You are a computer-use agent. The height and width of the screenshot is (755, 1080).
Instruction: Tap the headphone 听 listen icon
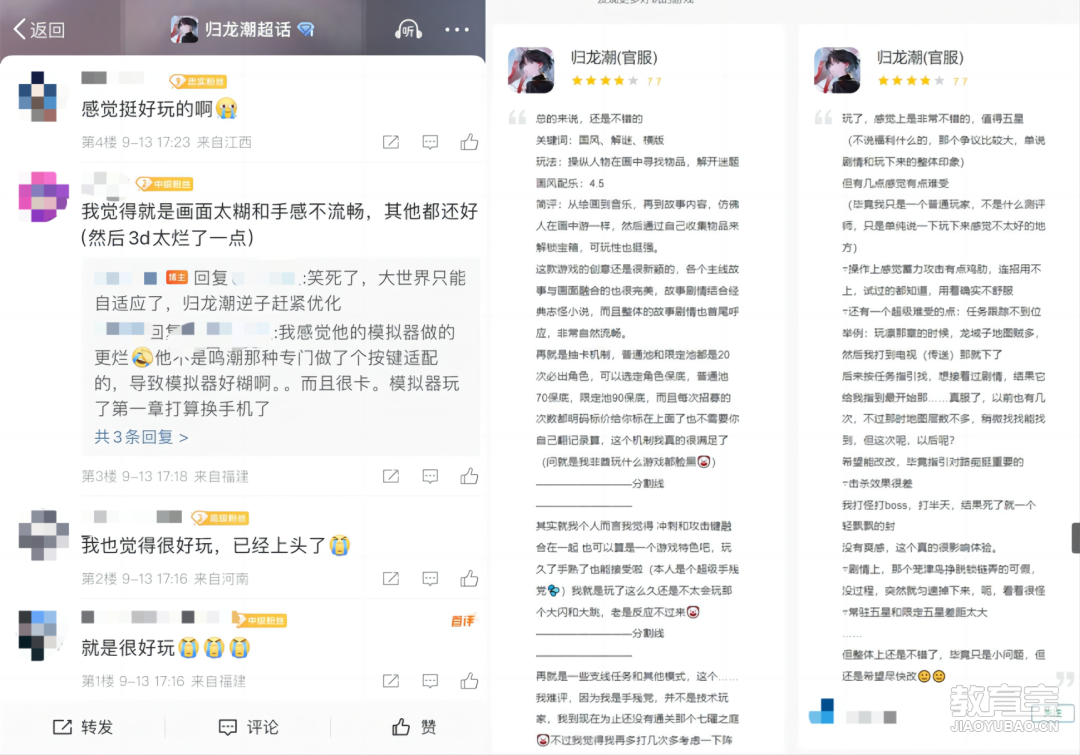click(408, 30)
